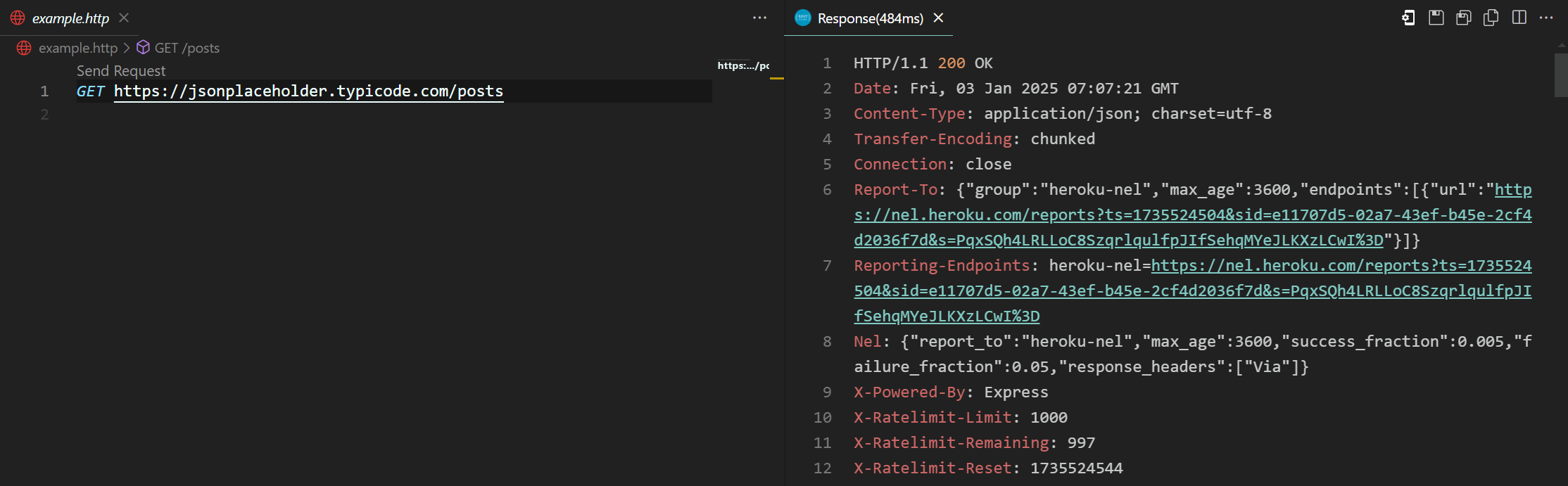The width and height of the screenshot is (1568, 486).
Task: Click 'HTTP/1.1' status line text
Action: 890,63
